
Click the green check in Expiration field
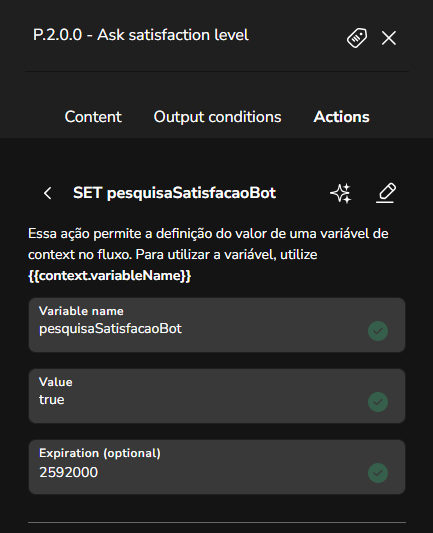tap(378, 473)
